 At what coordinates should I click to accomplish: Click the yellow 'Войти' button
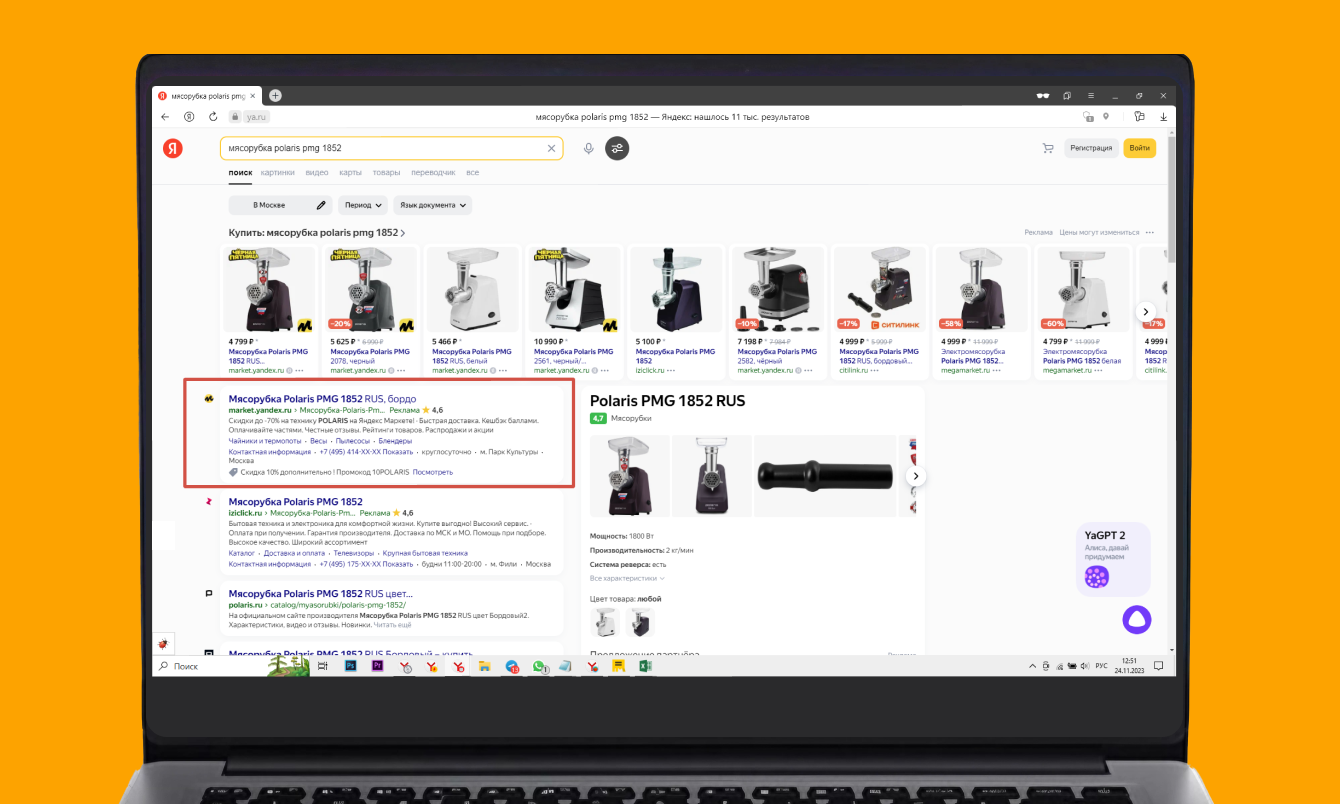point(1139,148)
